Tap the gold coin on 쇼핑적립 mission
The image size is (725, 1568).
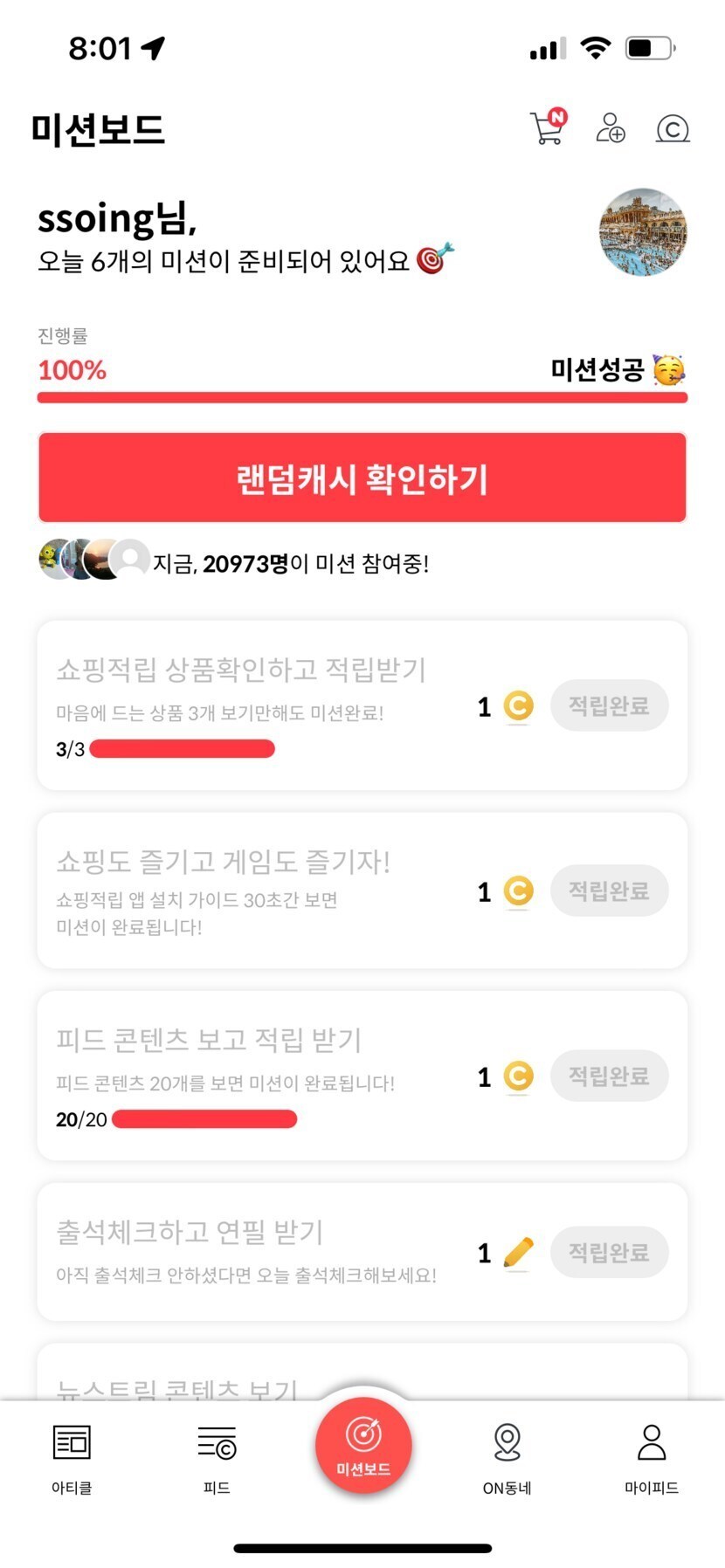pos(518,705)
